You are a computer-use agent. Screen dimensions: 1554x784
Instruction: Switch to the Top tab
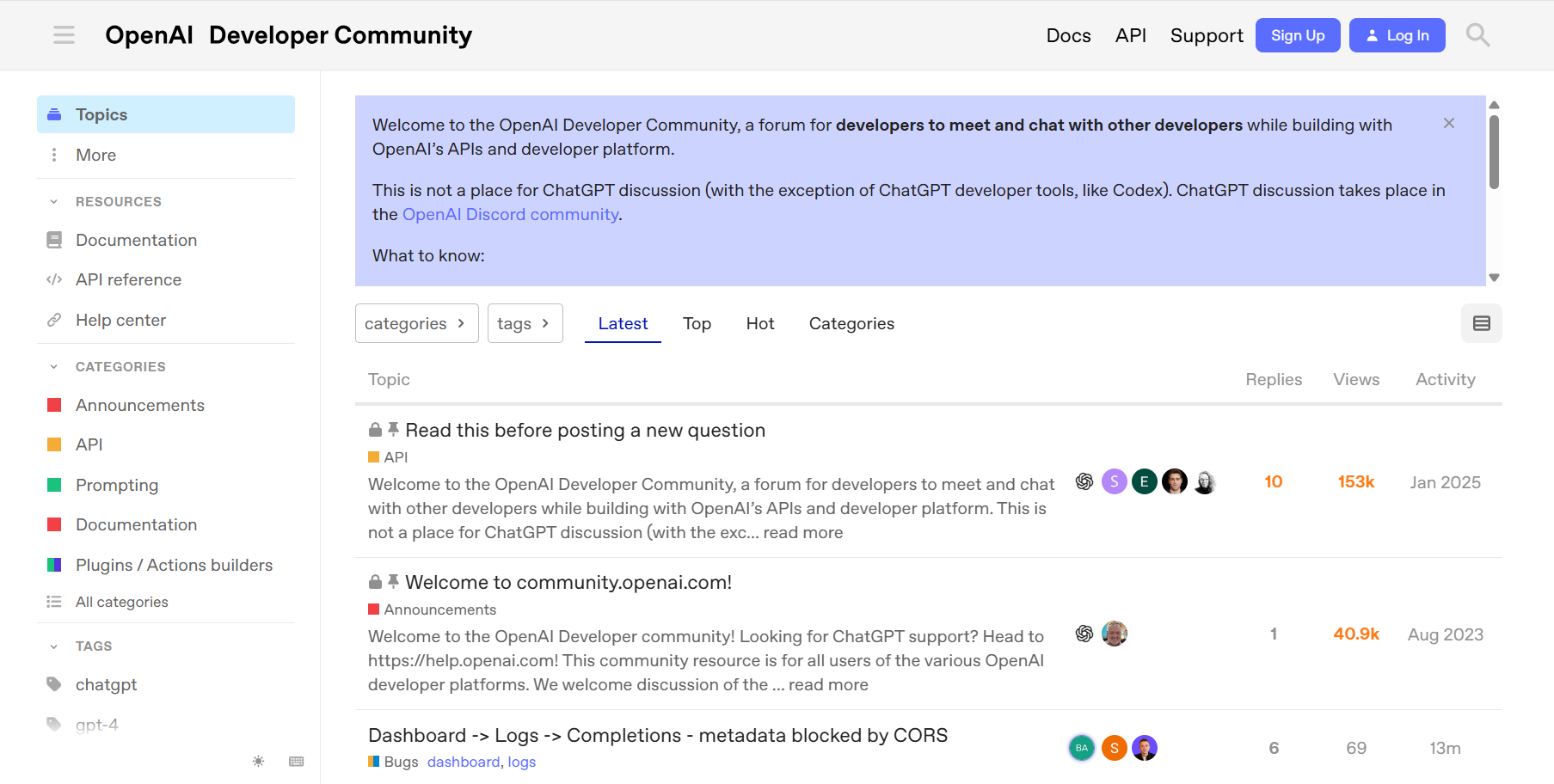697,323
